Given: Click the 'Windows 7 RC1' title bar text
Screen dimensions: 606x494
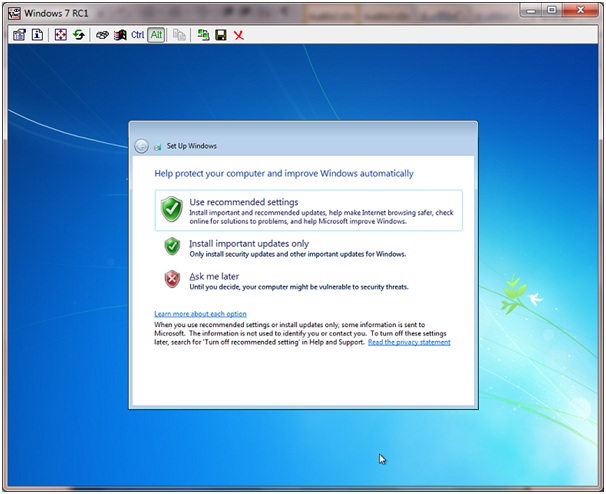Looking at the screenshot, I should (x=56, y=13).
